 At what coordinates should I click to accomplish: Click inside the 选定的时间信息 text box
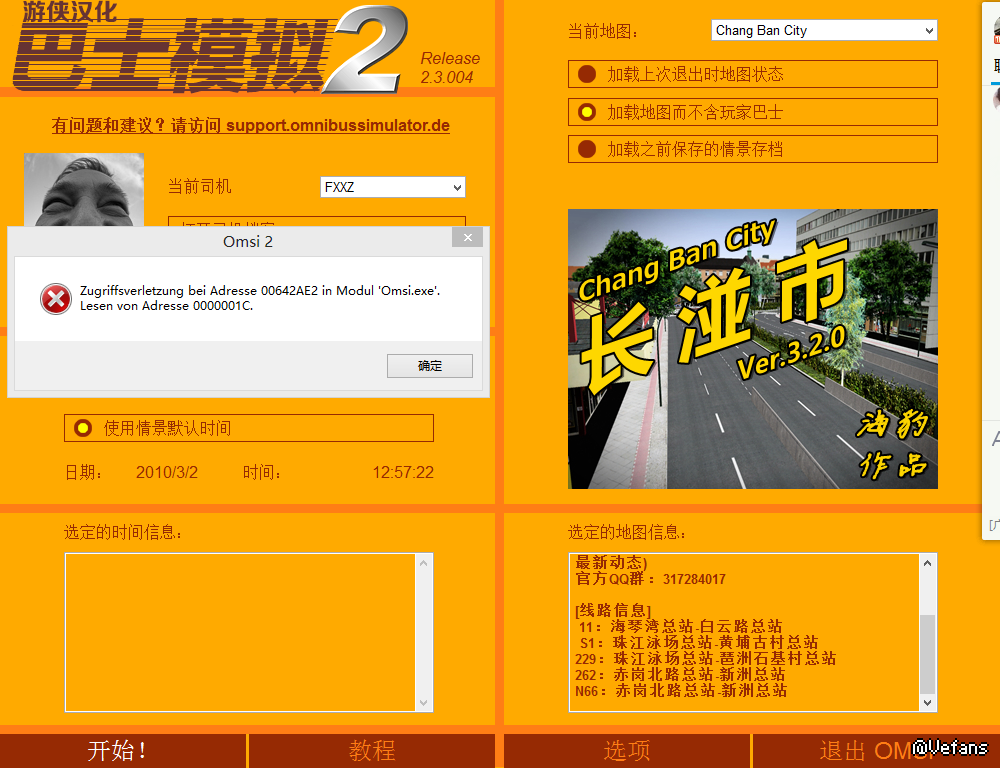(x=240, y=632)
